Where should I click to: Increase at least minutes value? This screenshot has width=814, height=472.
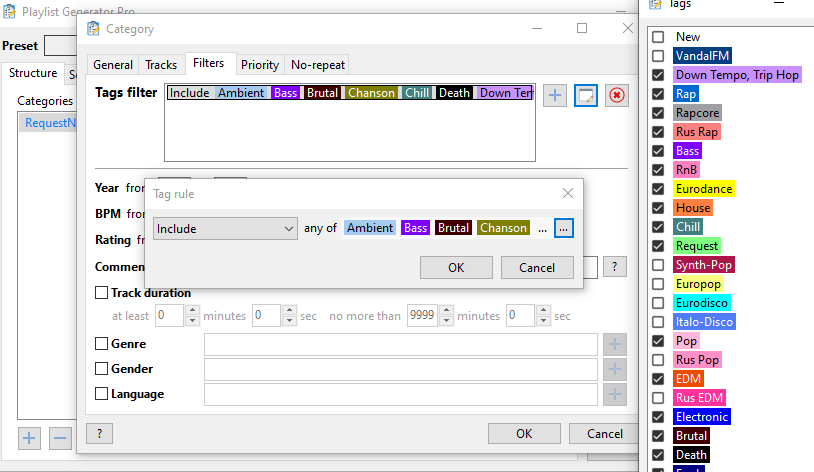pos(192,310)
